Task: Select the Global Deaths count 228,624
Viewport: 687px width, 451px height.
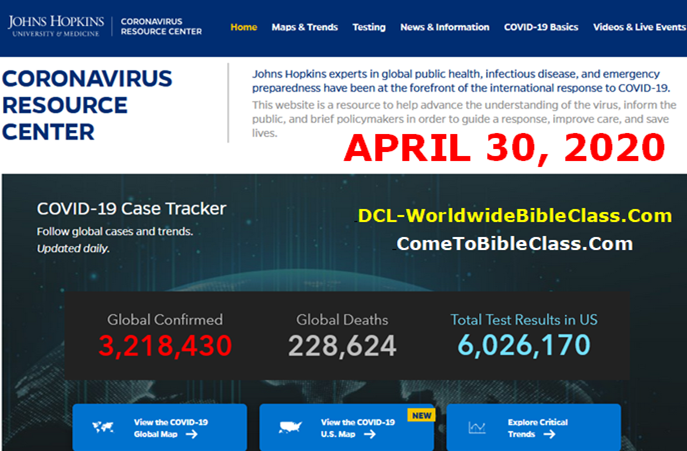Action: (x=342, y=346)
